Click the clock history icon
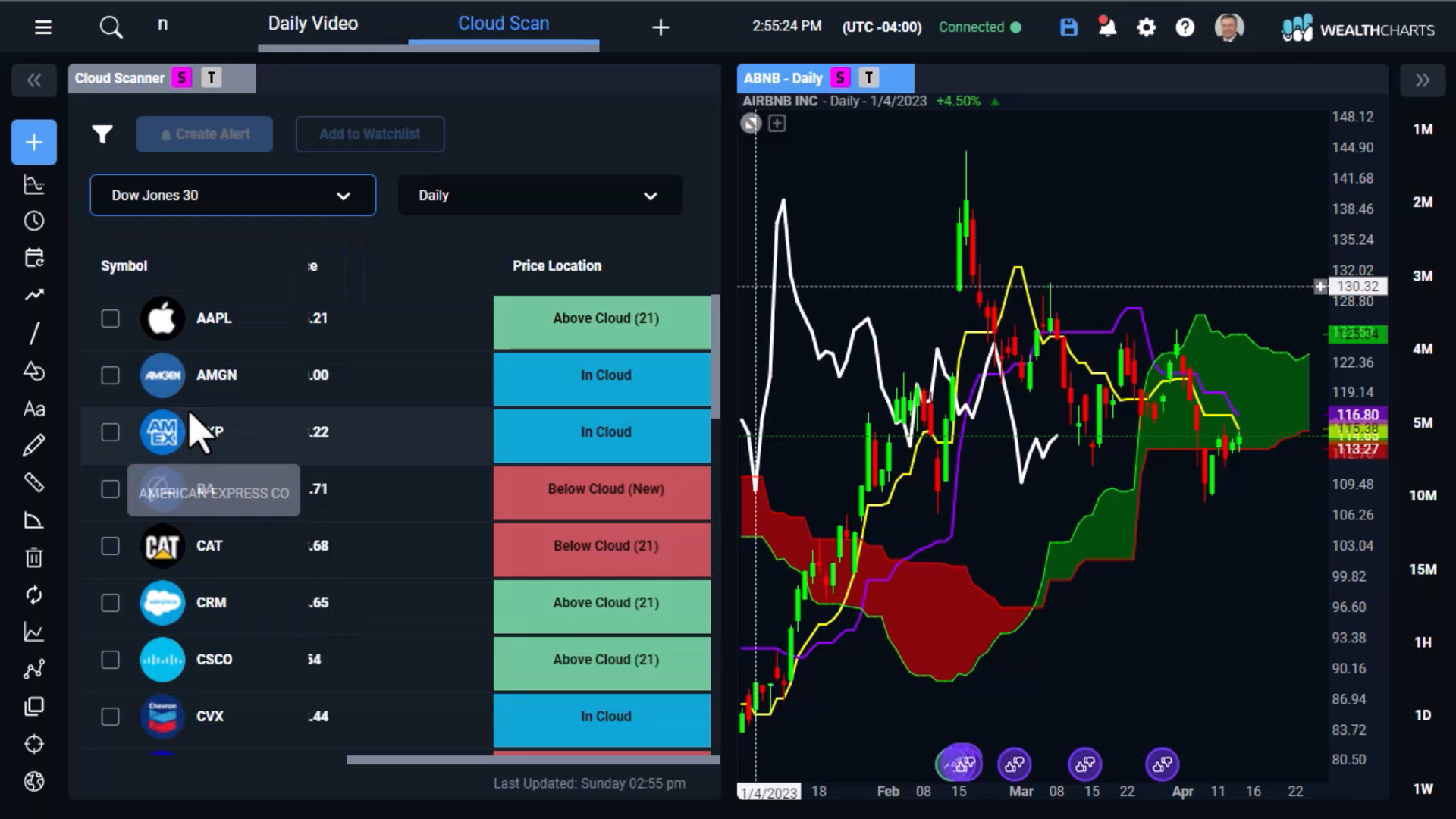 pos(34,221)
